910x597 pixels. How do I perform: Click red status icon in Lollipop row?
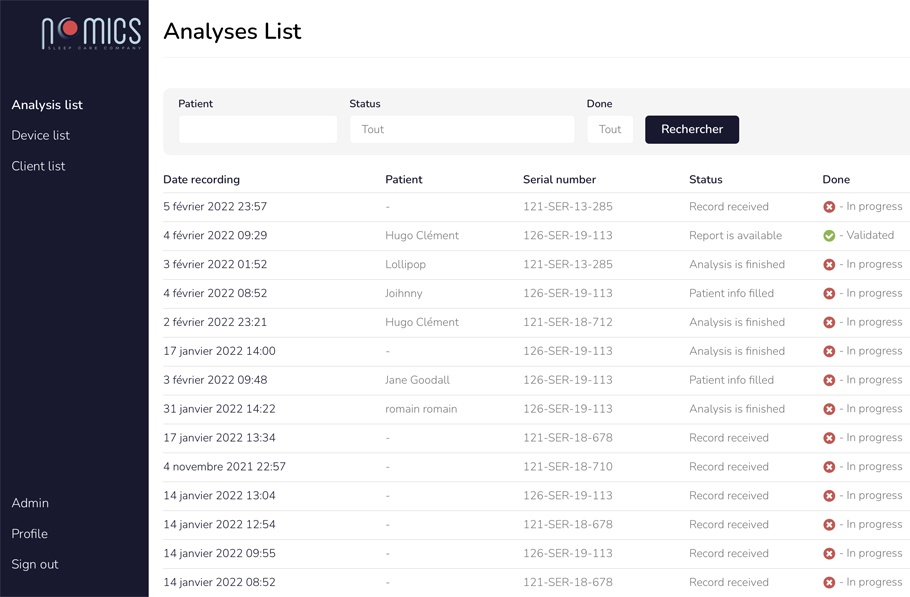click(x=829, y=265)
